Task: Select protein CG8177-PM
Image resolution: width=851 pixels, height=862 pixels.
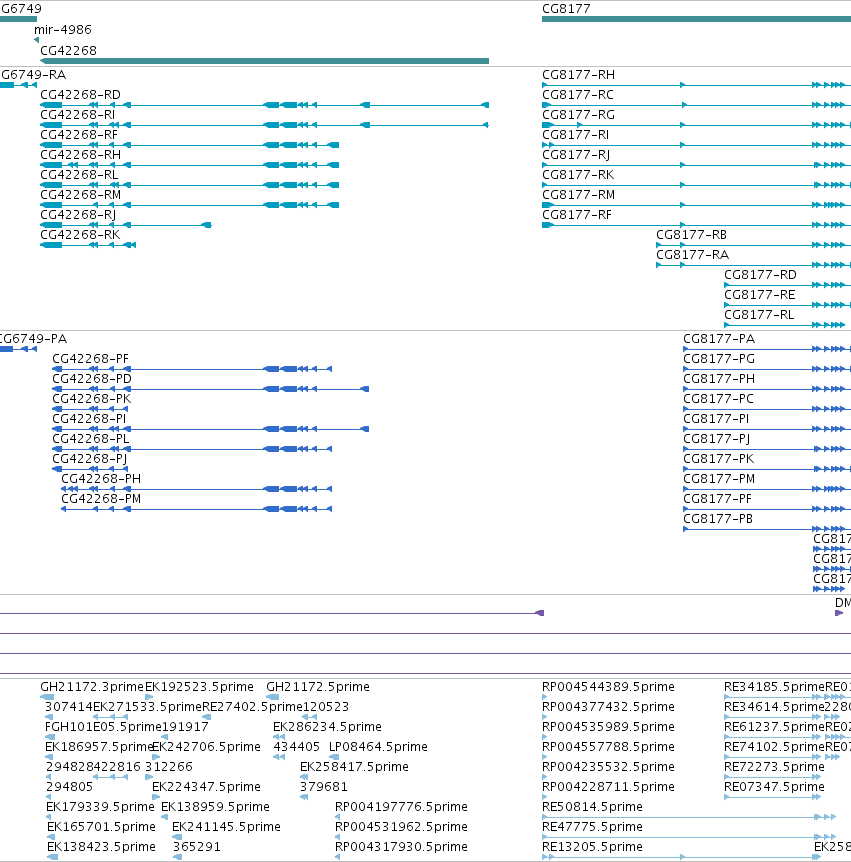Action: [719, 479]
